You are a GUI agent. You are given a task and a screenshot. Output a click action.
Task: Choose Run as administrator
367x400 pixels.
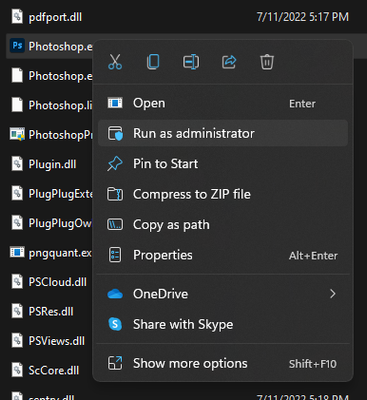(223, 133)
